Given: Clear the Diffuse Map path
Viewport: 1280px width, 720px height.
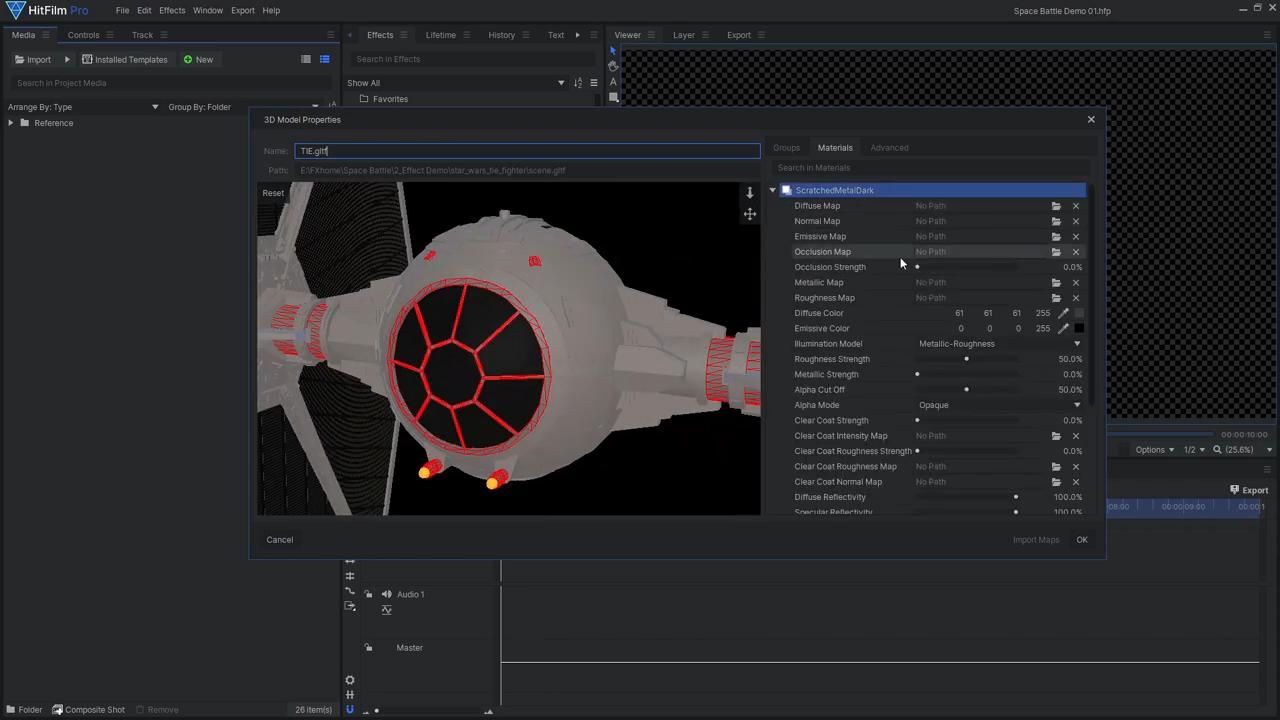Looking at the screenshot, I should pyautogui.click(x=1076, y=206).
